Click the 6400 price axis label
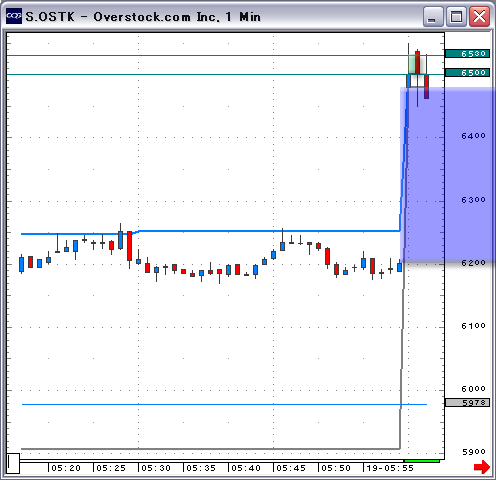496x480 pixels. [x=473, y=136]
